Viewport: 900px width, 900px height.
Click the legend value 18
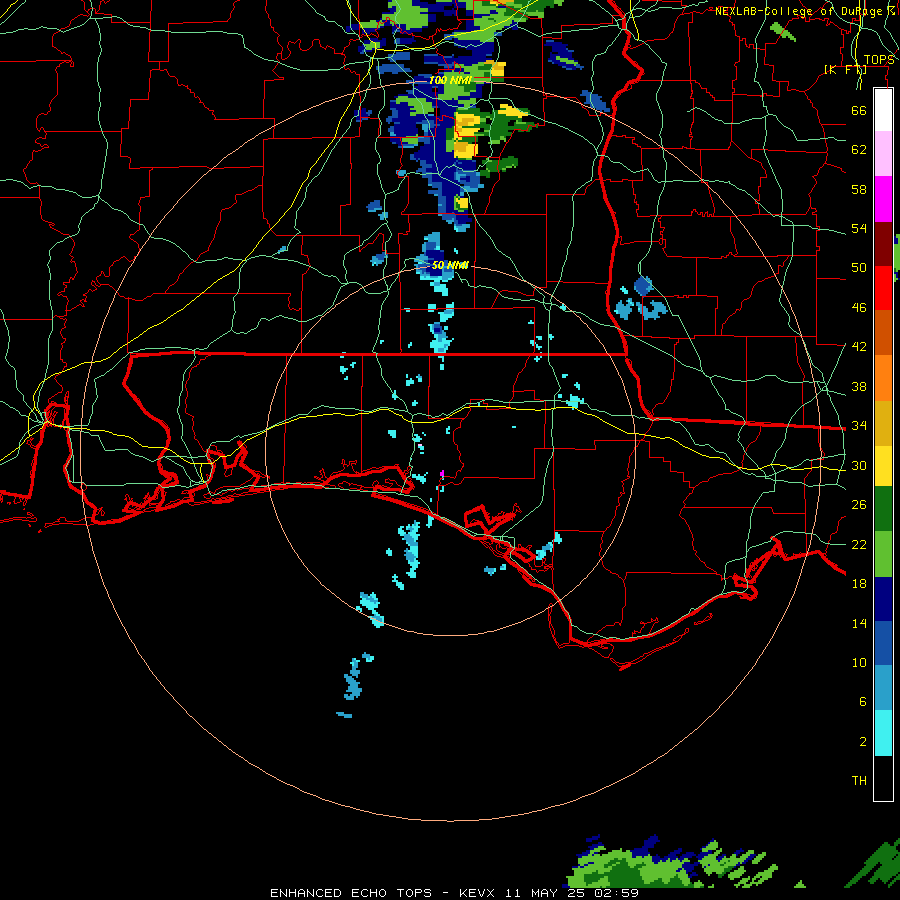click(x=859, y=584)
